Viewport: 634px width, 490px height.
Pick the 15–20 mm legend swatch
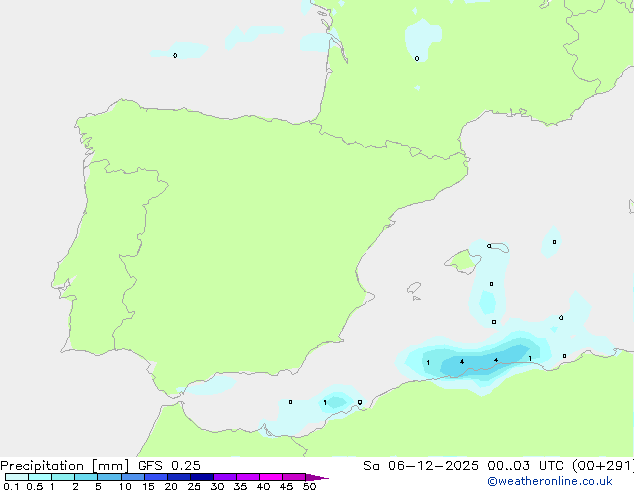tap(156, 477)
